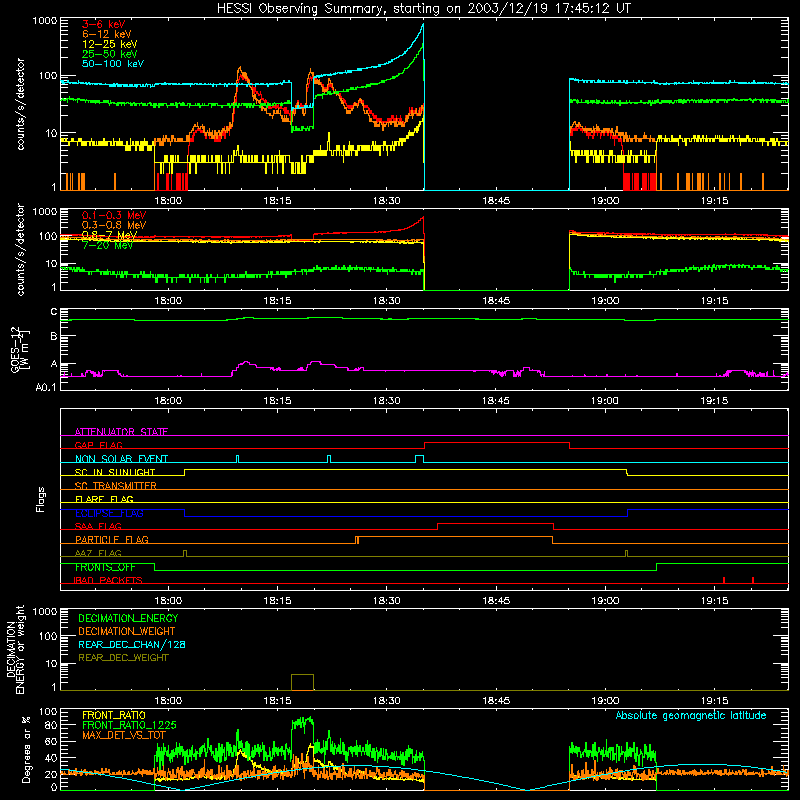800x800 pixels.
Task: Click the 0.3-0.8 MeV legend label
Action: [114, 225]
